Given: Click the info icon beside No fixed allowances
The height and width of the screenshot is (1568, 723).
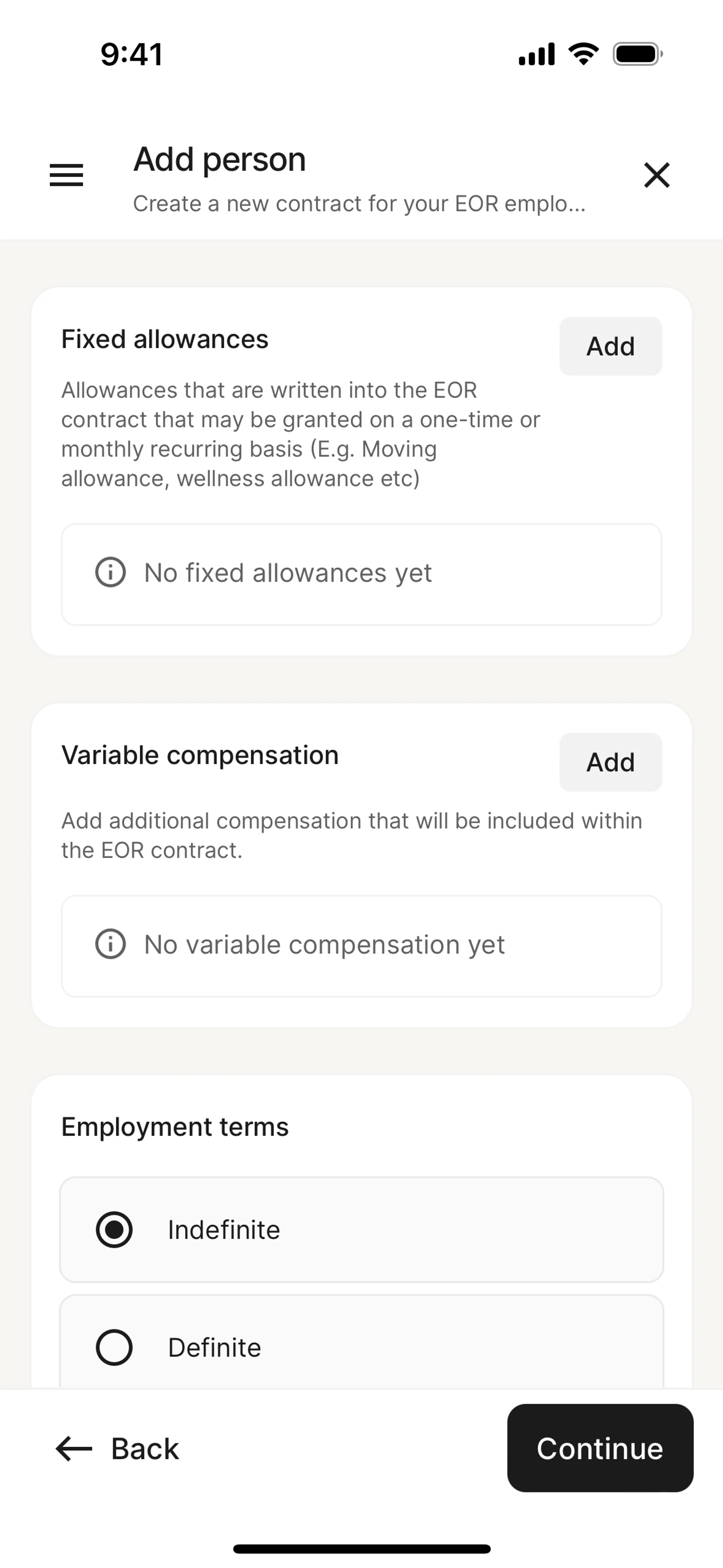Looking at the screenshot, I should click(x=111, y=573).
